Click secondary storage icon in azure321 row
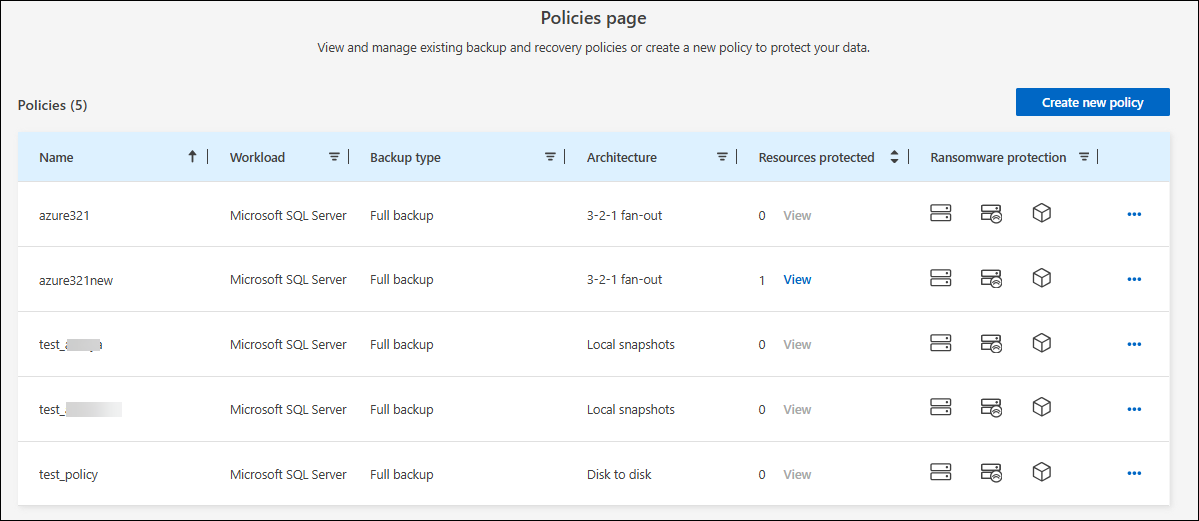This screenshot has height=521, width=1199. [991, 214]
